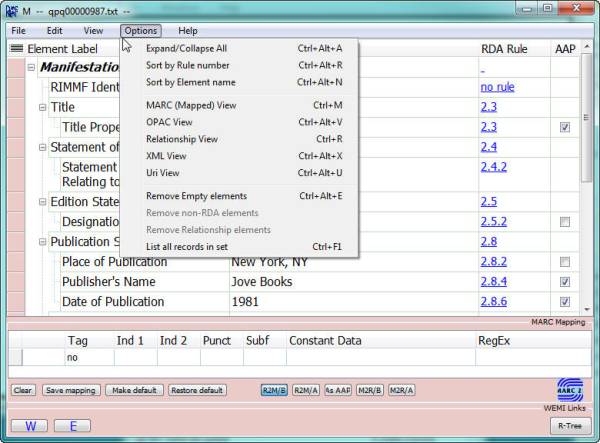Viewport: 600px width, 443px height.
Task: Click the As AAP mapping button
Action: pos(338,390)
